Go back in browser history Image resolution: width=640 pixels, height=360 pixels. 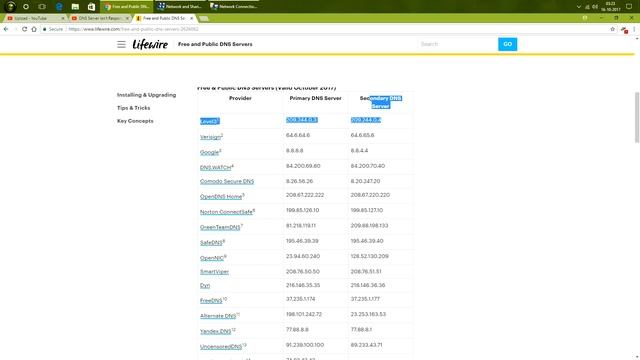pyautogui.click(x=6, y=29)
